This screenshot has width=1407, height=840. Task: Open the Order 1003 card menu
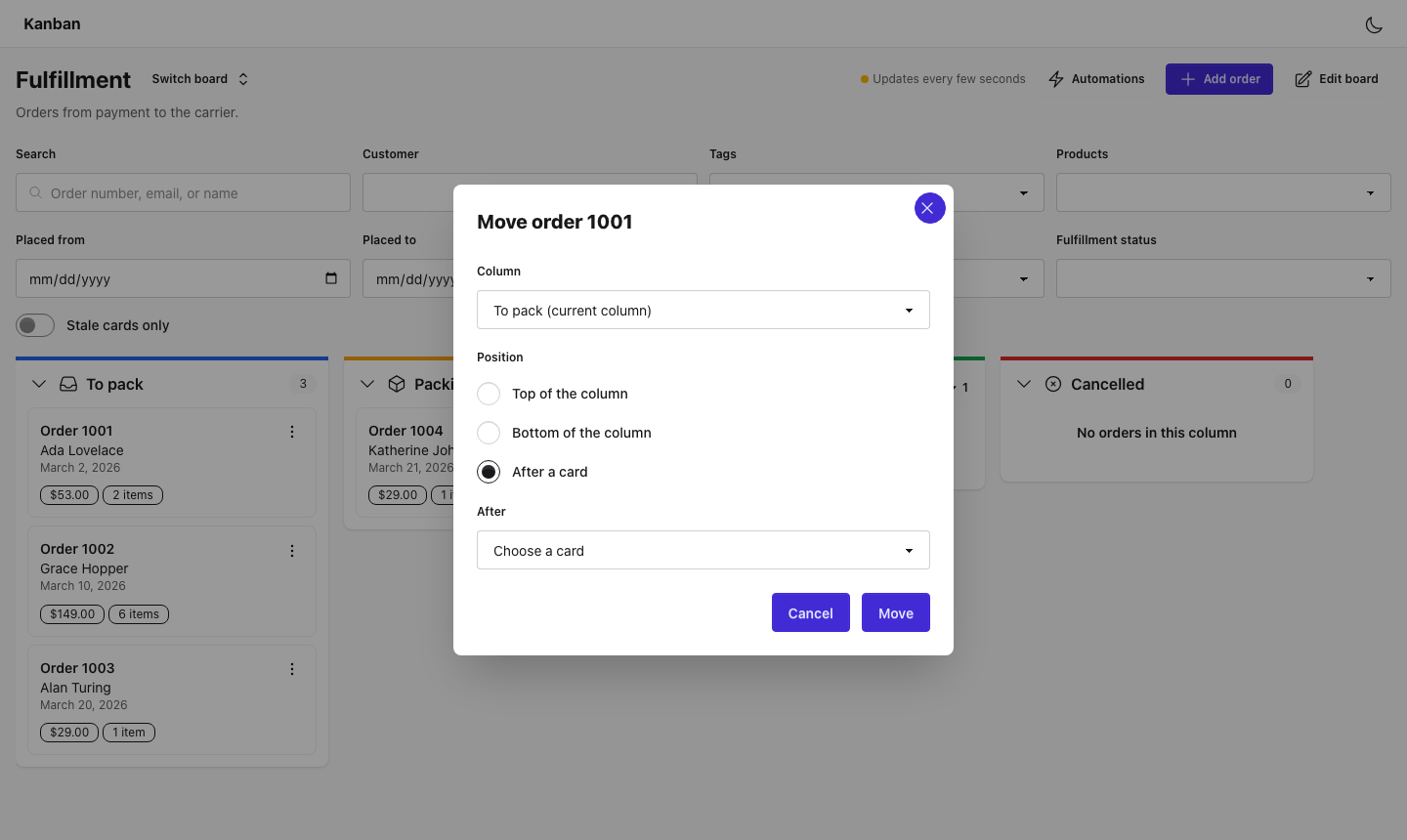coord(292,669)
